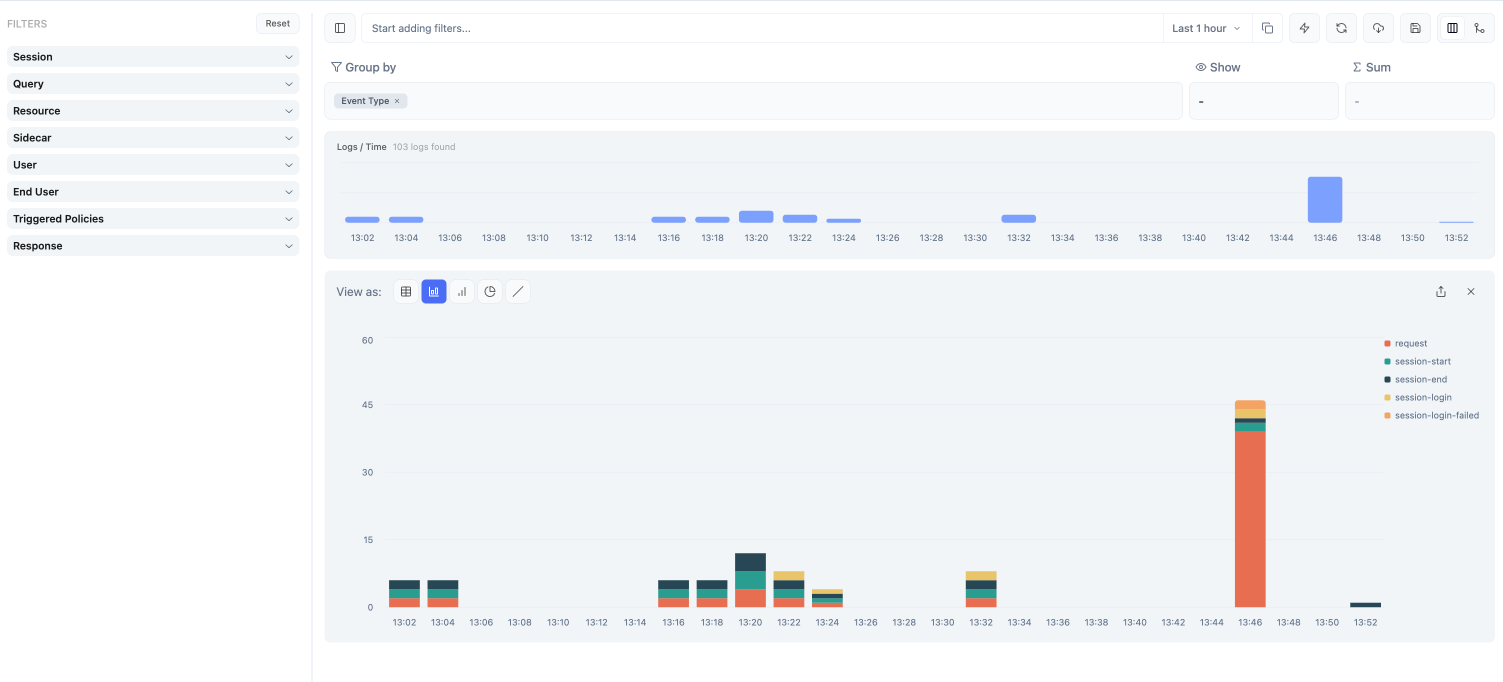Click the save icon in the toolbar

pos(1415,27)
